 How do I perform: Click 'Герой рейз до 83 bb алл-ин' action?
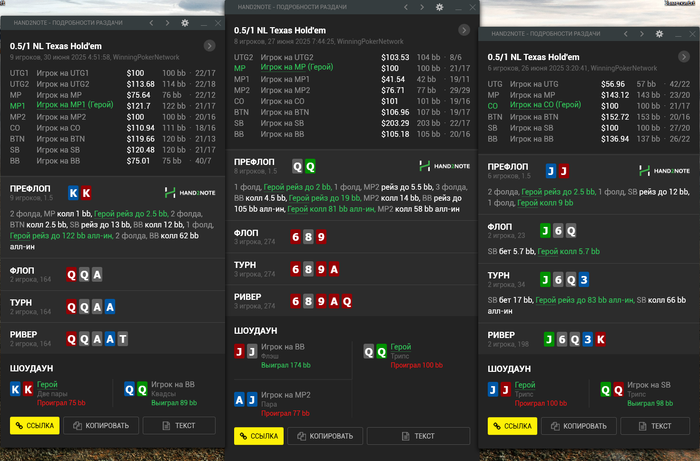[x=585, y=300]
